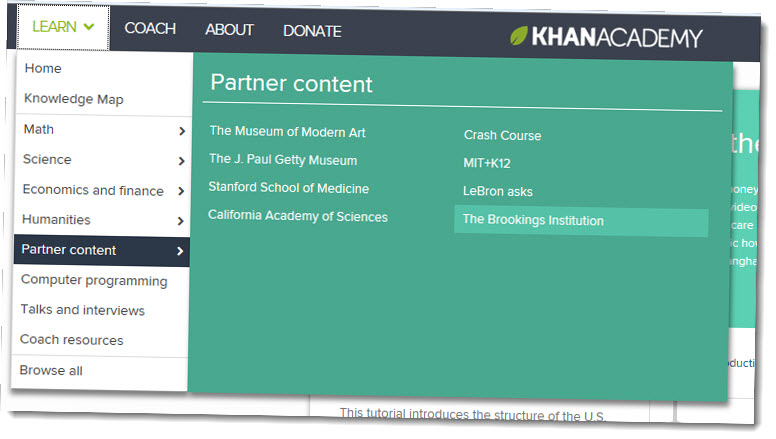Open the Knowledge Map entry
Image resolution: width=776 pixels, height=439 pixels.
coord(73,99)
